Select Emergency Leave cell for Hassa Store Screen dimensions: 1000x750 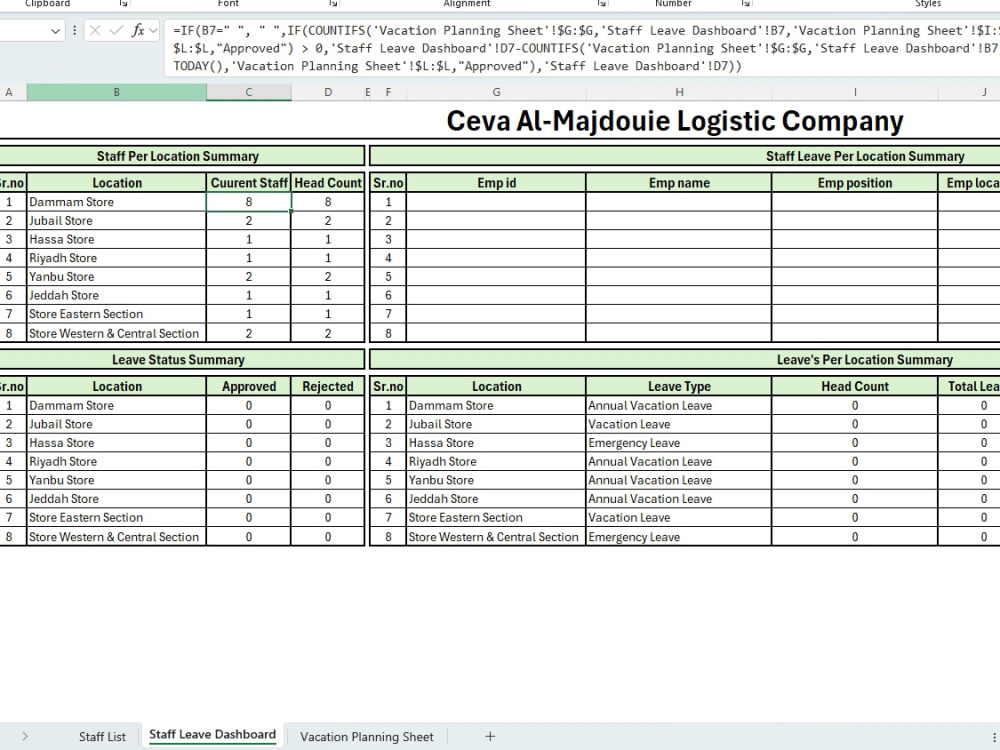click(679, 443)
